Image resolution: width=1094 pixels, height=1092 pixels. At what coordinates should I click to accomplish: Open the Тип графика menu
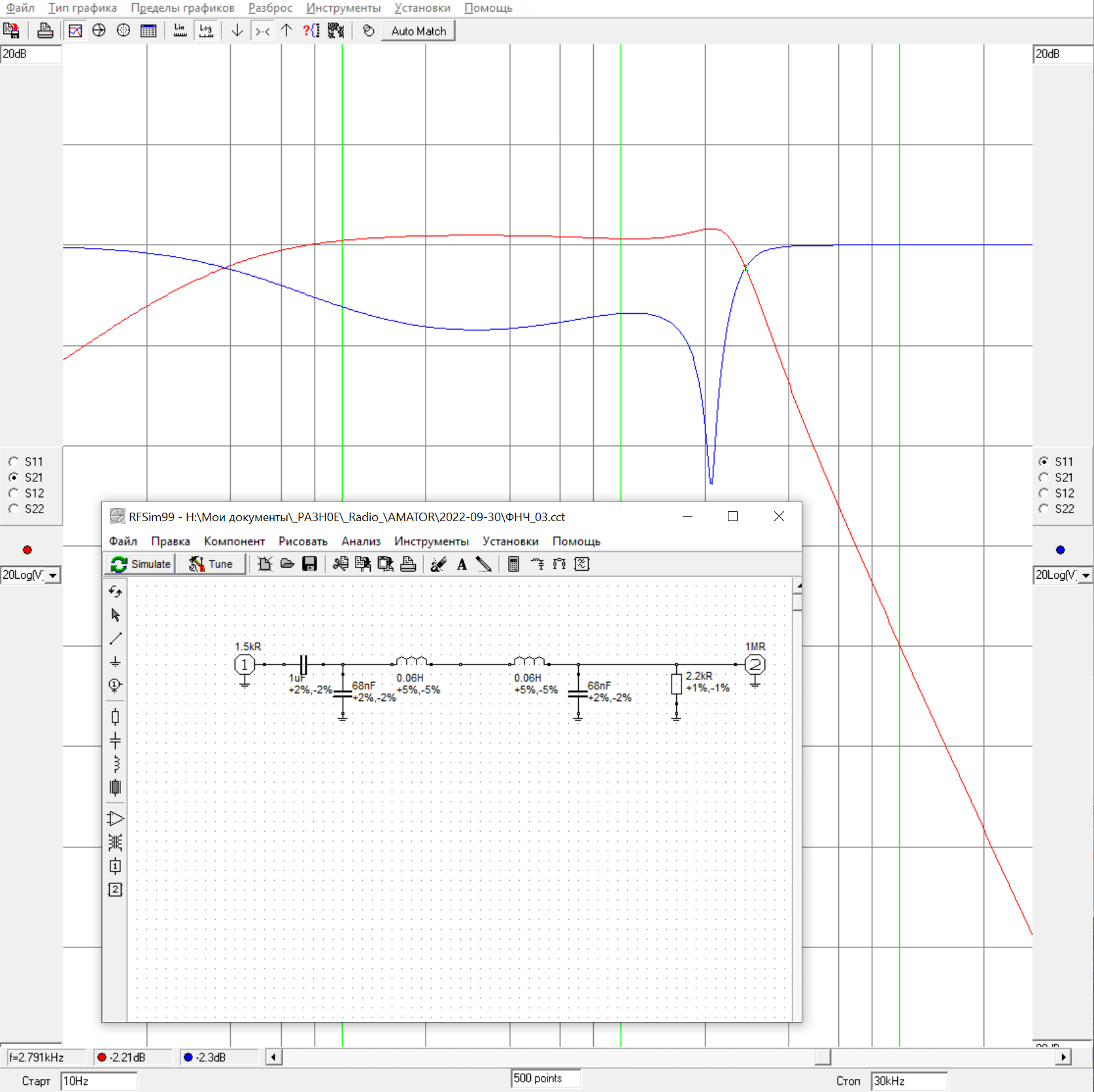pyautogui.click(x=82, y=8)
